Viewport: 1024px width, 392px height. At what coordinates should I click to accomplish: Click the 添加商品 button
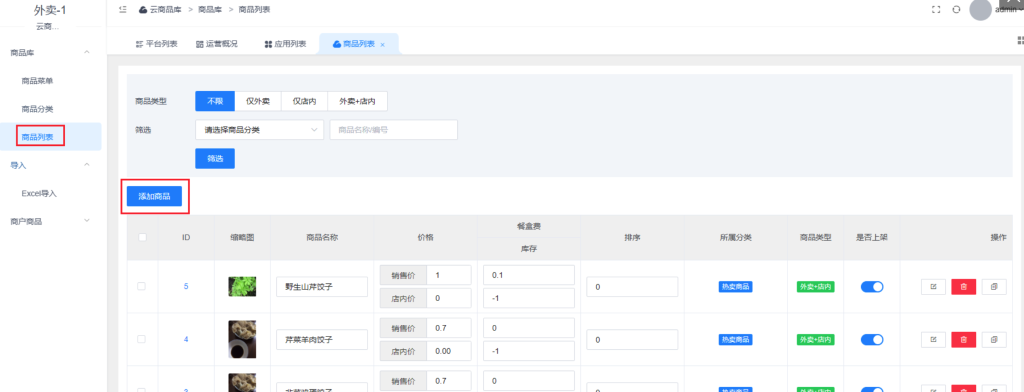pyautogui.click(x=154, y=196)
